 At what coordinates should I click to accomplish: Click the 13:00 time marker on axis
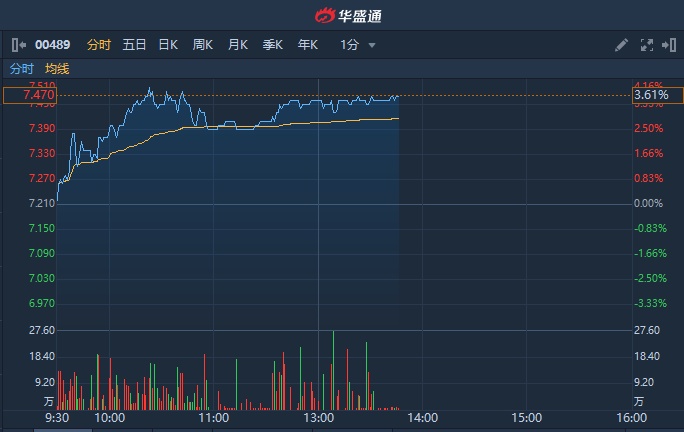318,417
